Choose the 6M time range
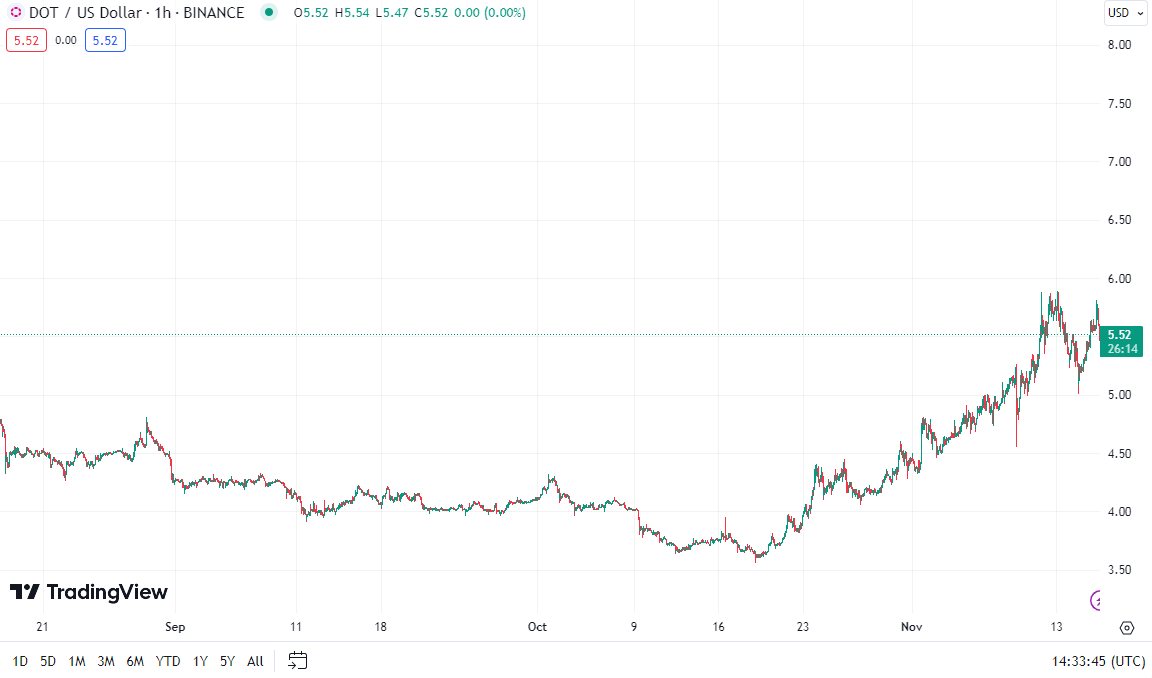1152x678 pixels. point(135,661)
